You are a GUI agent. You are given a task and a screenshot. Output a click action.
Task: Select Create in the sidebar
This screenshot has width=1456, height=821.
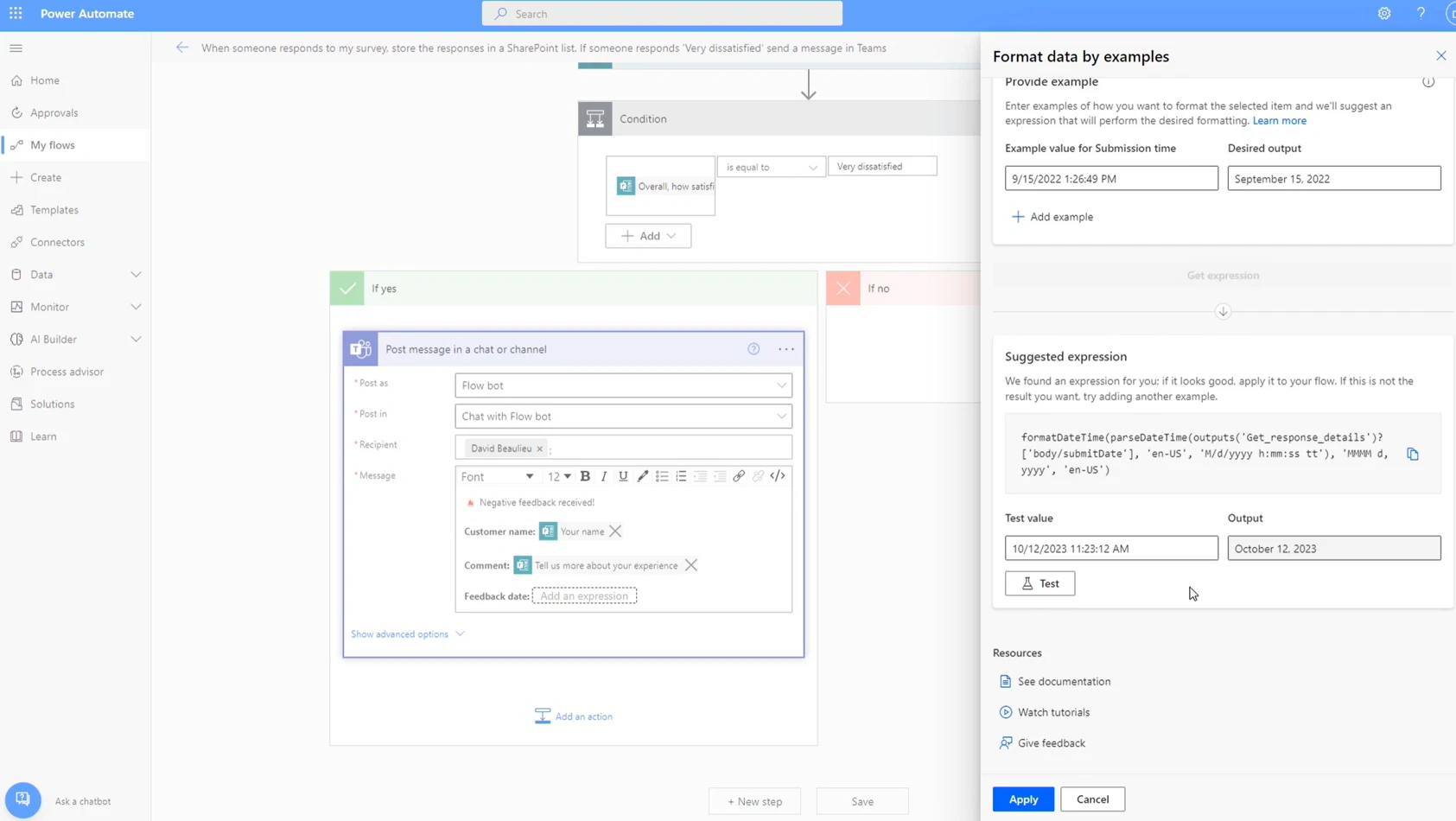tap(75, 178)
